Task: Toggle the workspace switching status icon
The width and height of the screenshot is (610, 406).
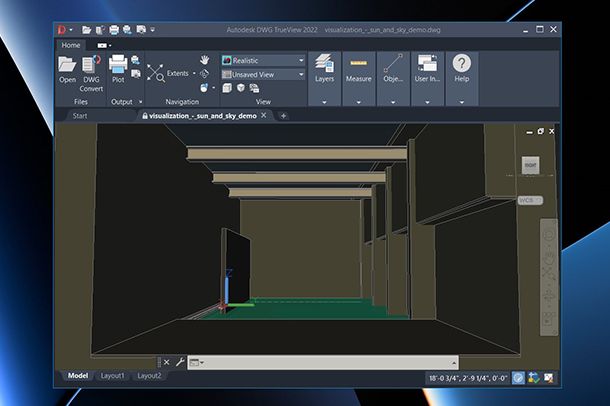Action: point(534,378)
